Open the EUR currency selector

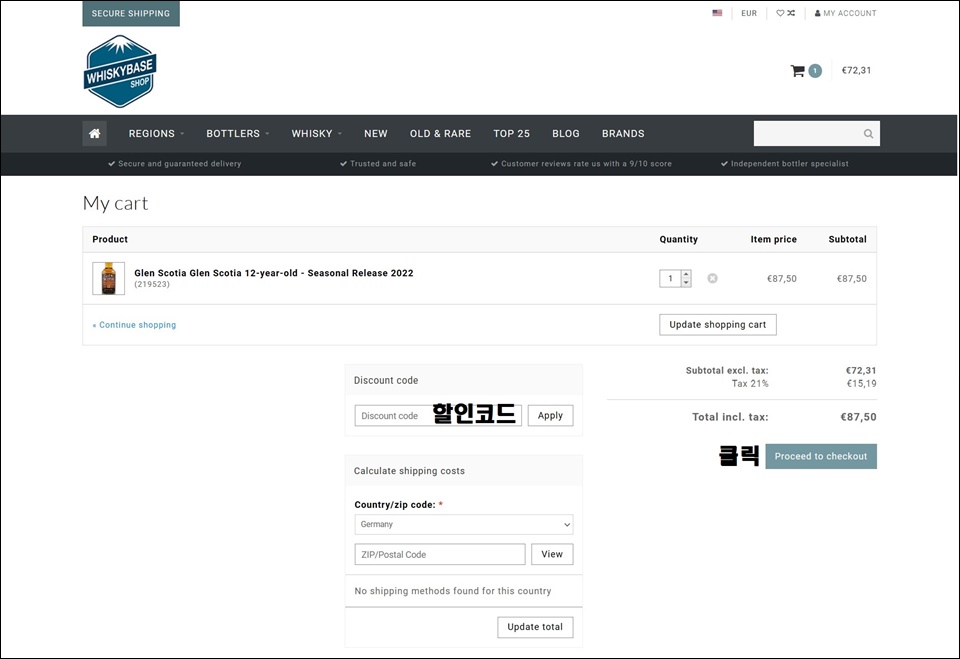749,13
